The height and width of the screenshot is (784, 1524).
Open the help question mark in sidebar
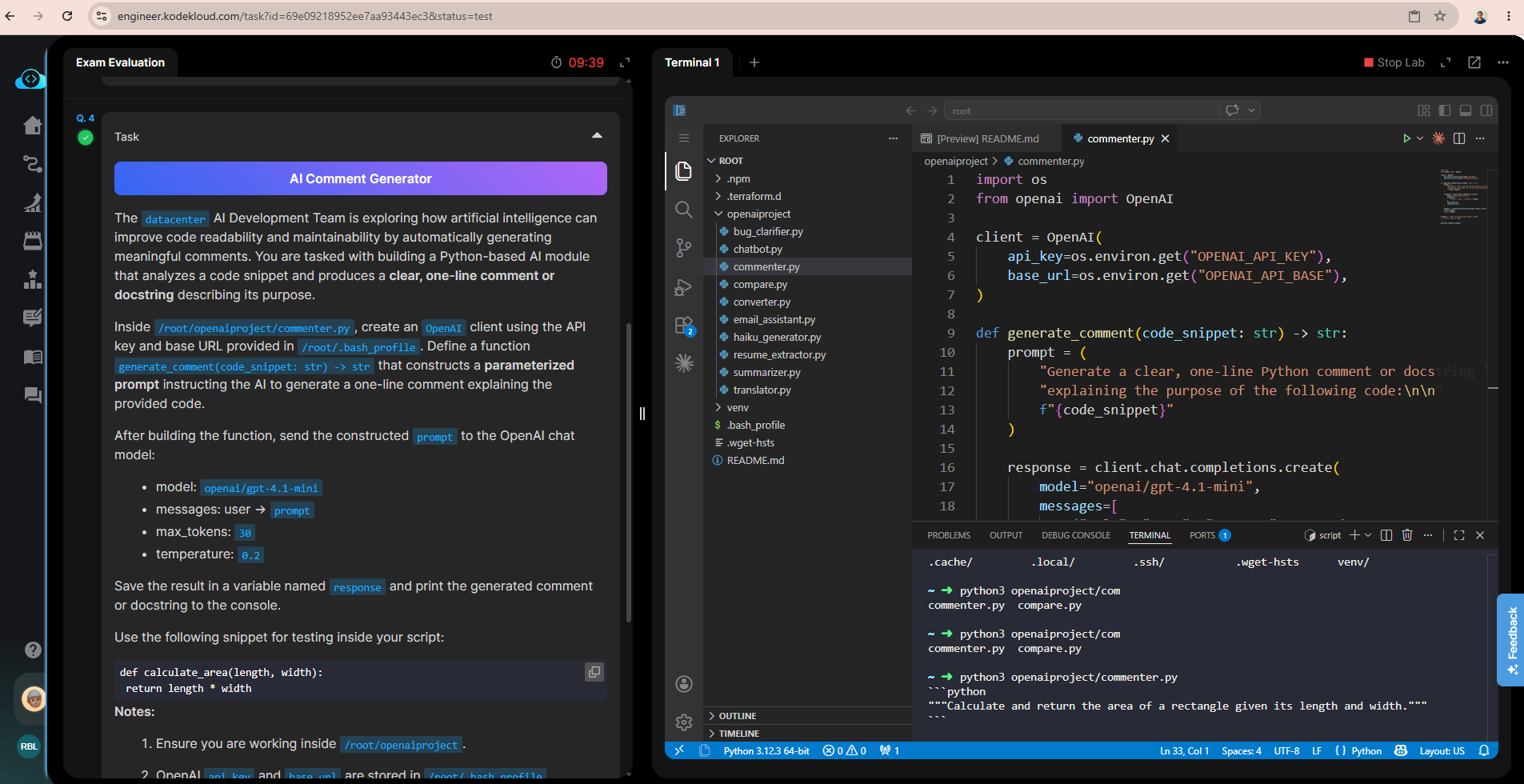point(33,650)
